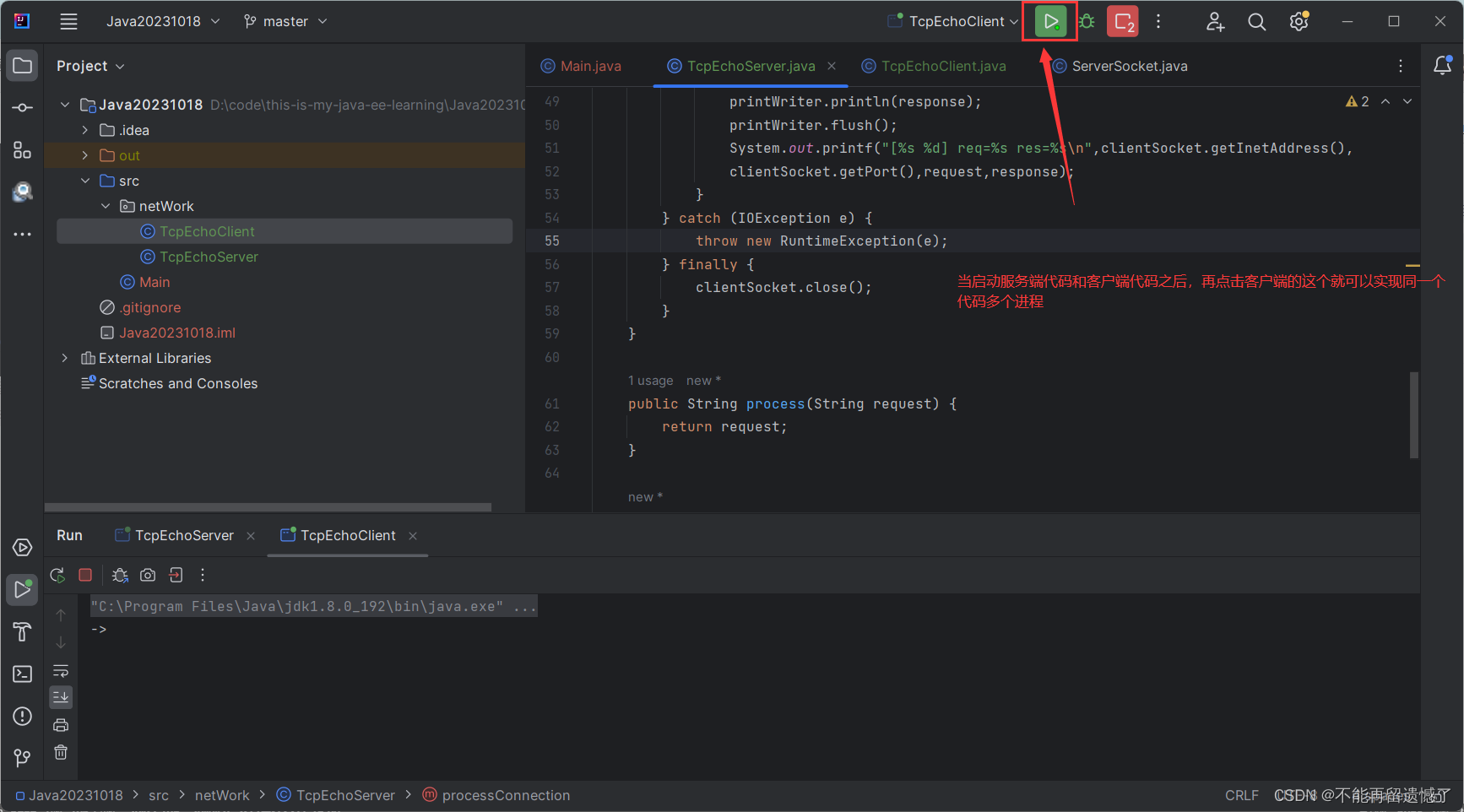1464x812 pixels.
Task: Click the warnings indicator showing 2
Action: click(1358, 101)
